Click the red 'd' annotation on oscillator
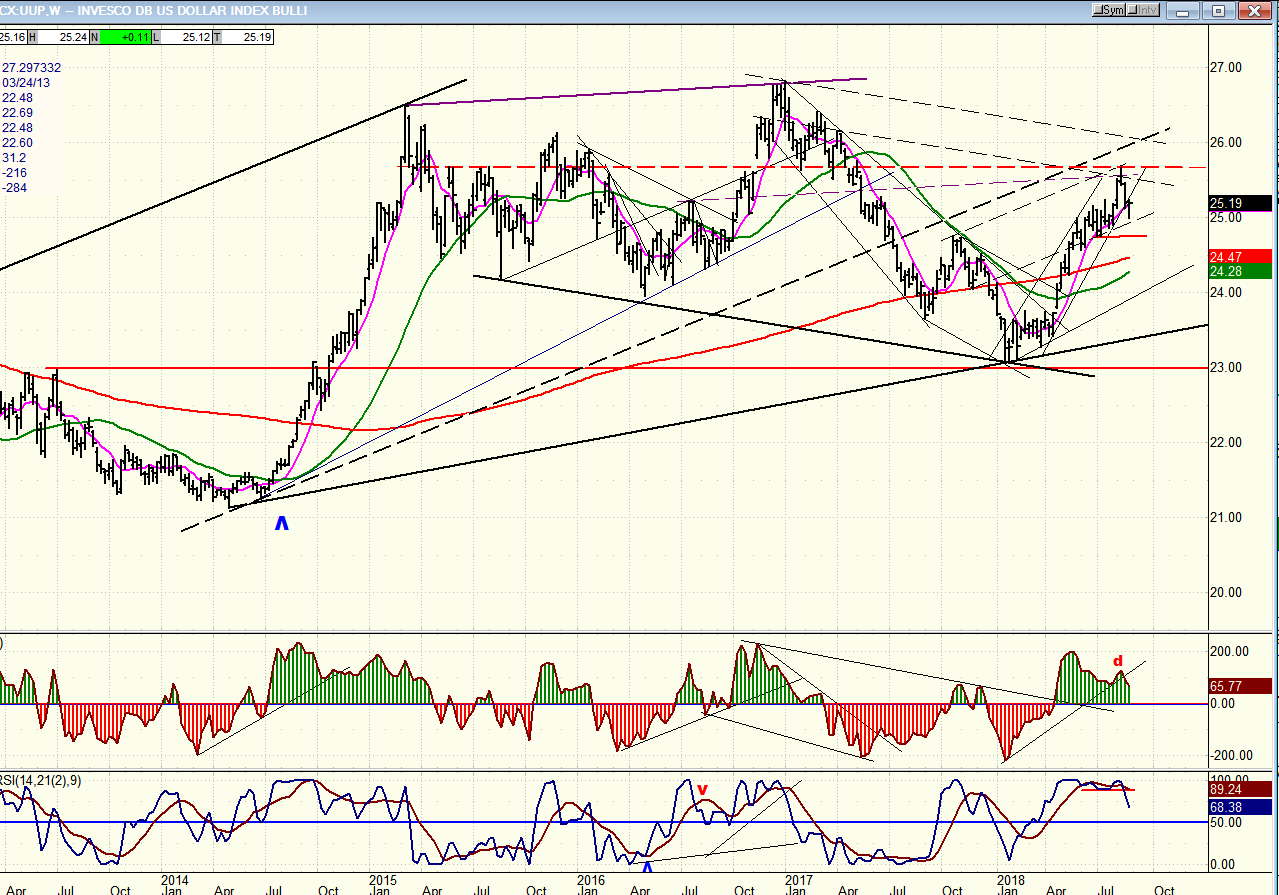Image resolution: width=1279 pixels, height=895 pixels. tap(1118, 661)
